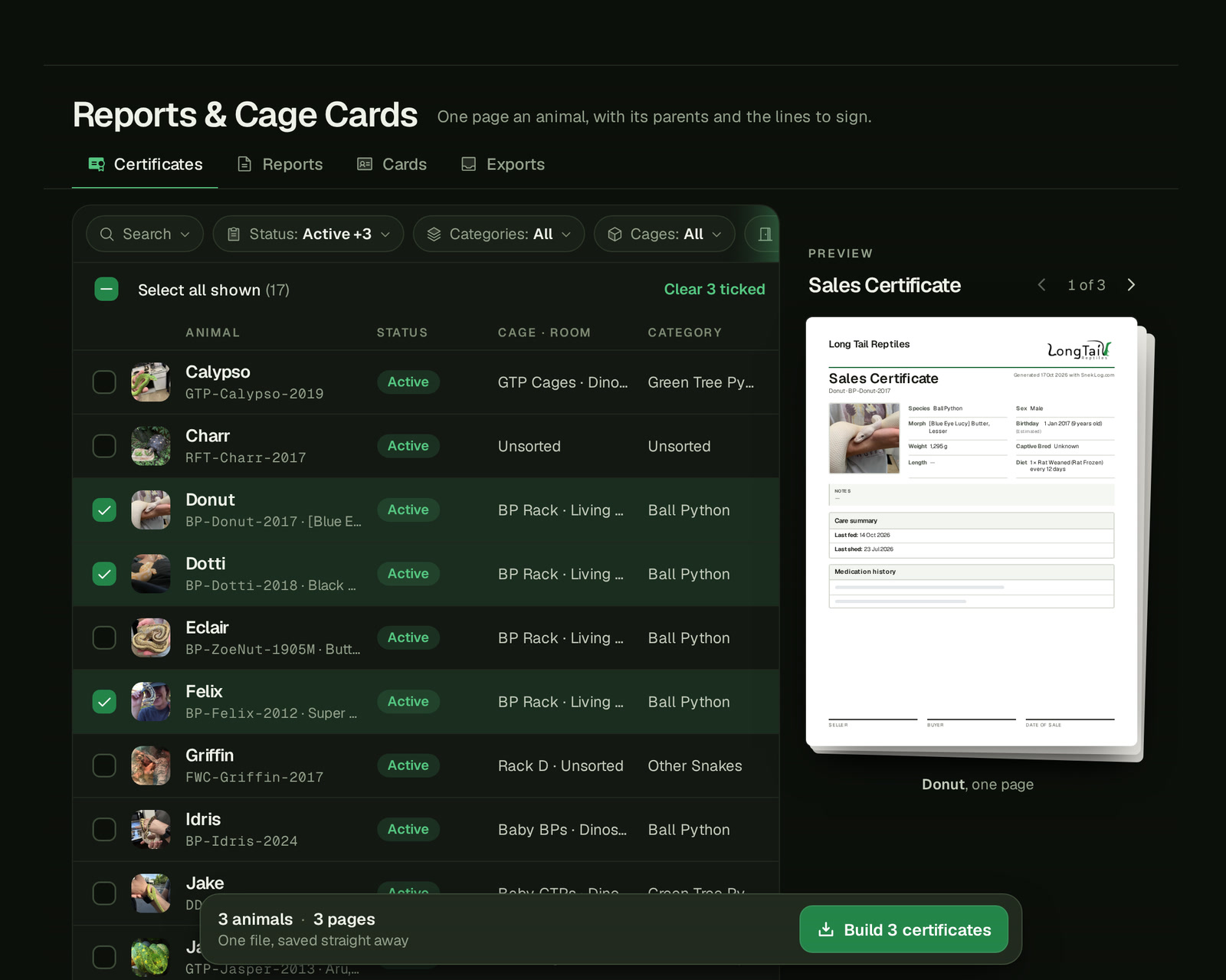The image size is (1226, 980).
Task: Click Eclair's photo thumbnail
Action: click(151, 637)
